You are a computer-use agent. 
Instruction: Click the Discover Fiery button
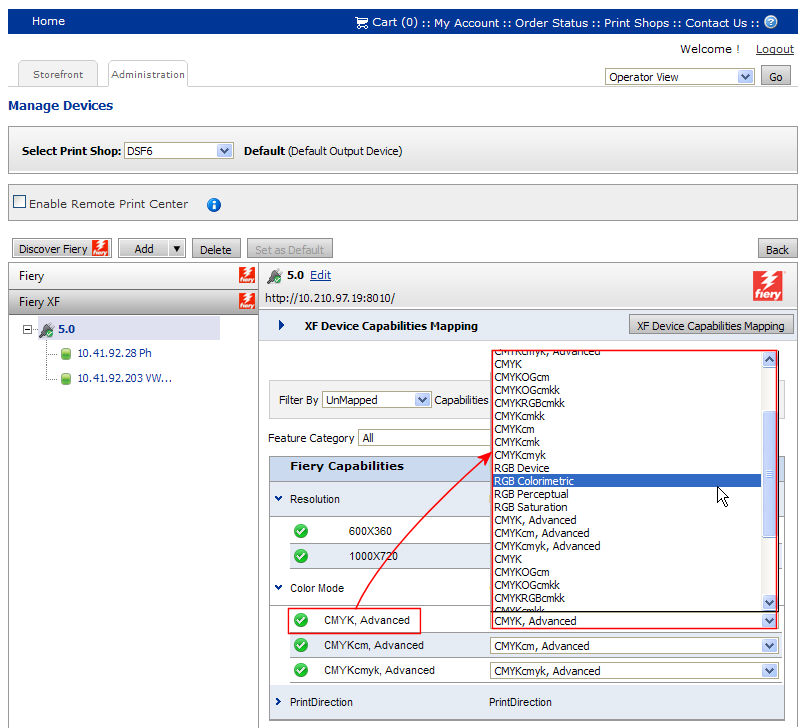point(62,249)
